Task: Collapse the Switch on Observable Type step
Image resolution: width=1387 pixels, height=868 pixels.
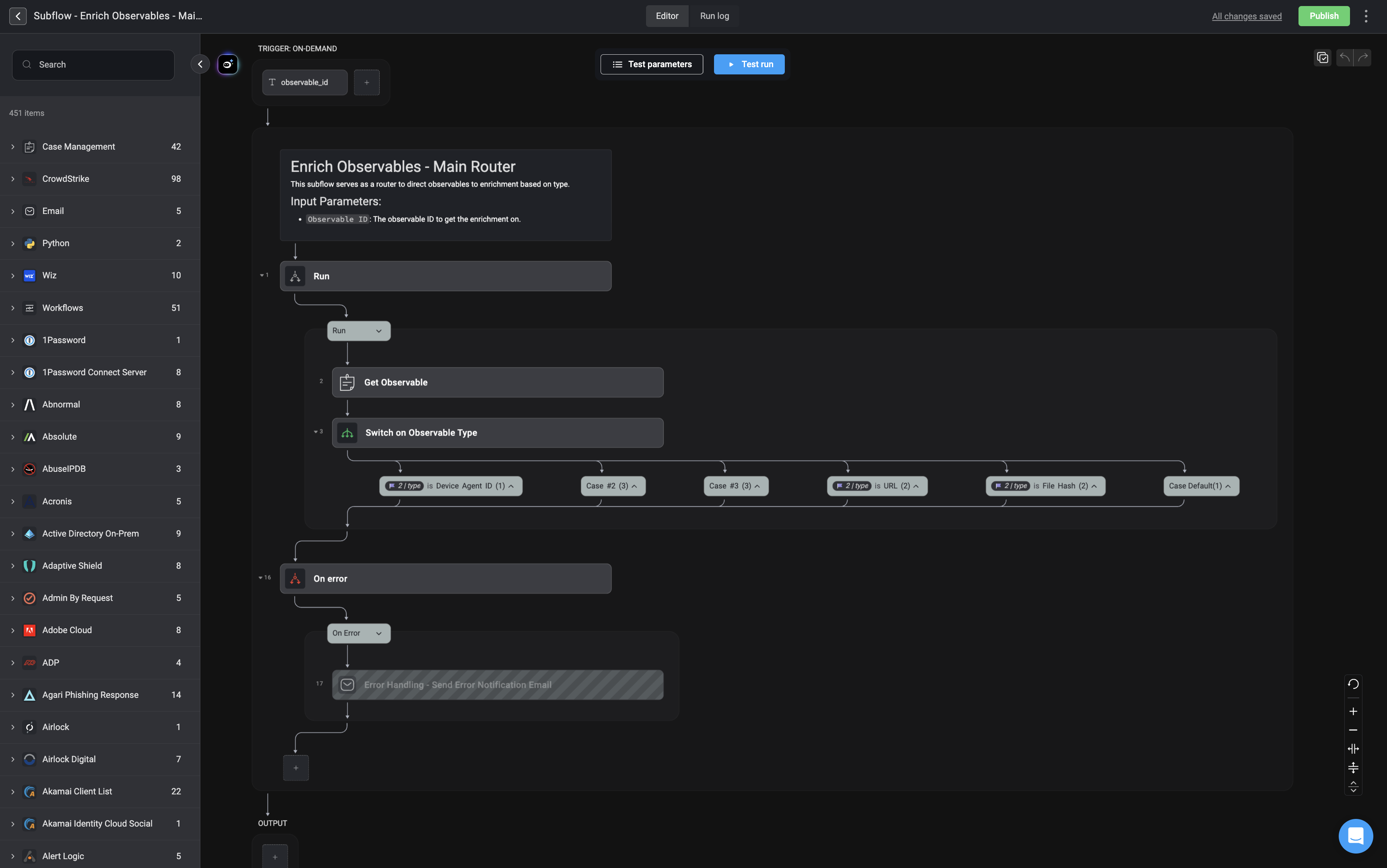Action: [x=316, y=432]
